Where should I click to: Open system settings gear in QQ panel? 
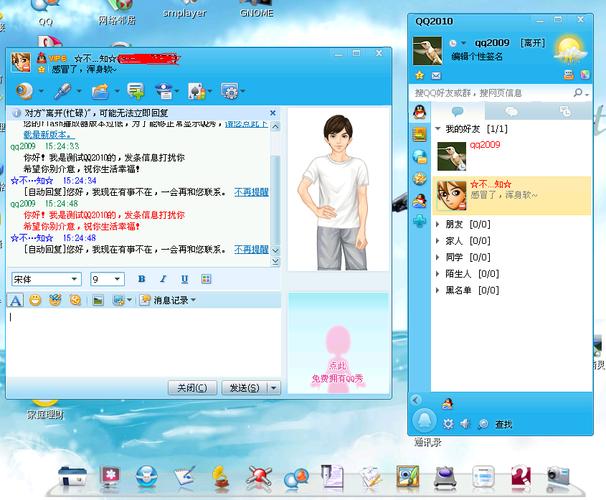(448, 424)
